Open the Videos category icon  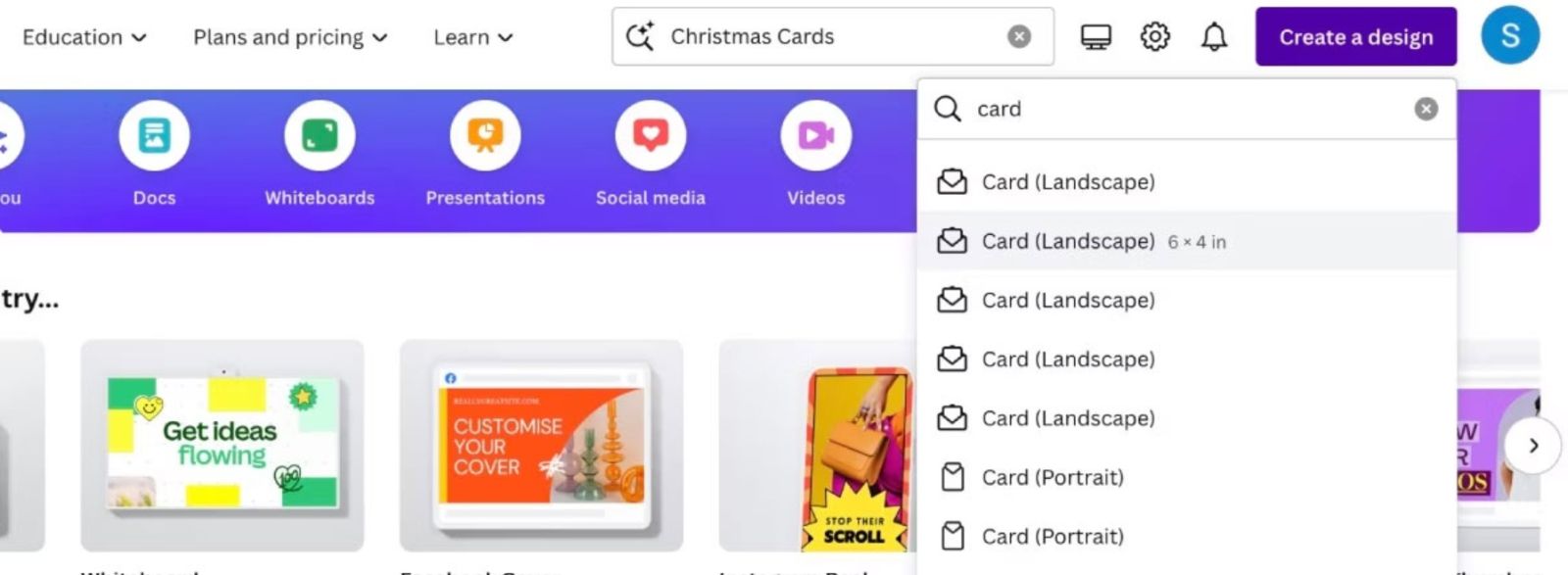tap(815, 135)
